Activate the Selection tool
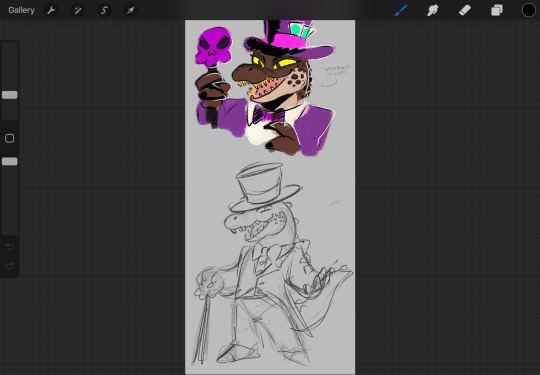Image resolution: width=540 pixels, height=375 pixels. [x=104, y=10]
